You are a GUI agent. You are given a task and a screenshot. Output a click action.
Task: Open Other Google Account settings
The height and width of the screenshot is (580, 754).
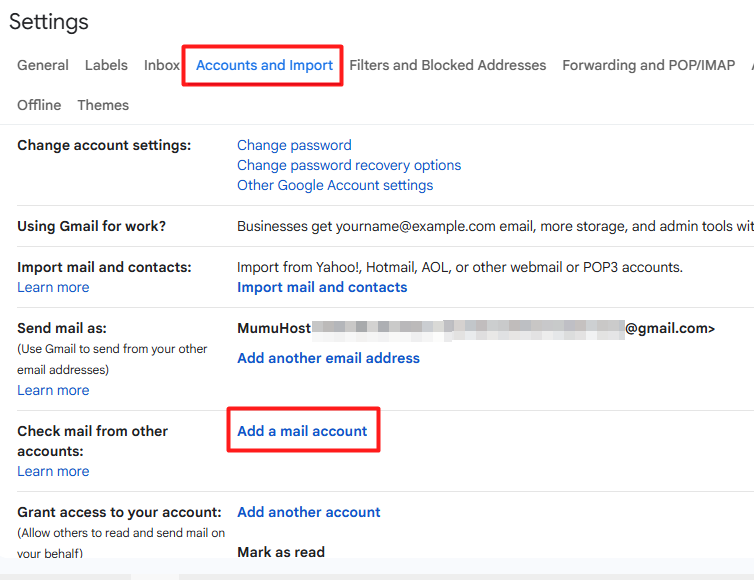(x=335, y=185)
